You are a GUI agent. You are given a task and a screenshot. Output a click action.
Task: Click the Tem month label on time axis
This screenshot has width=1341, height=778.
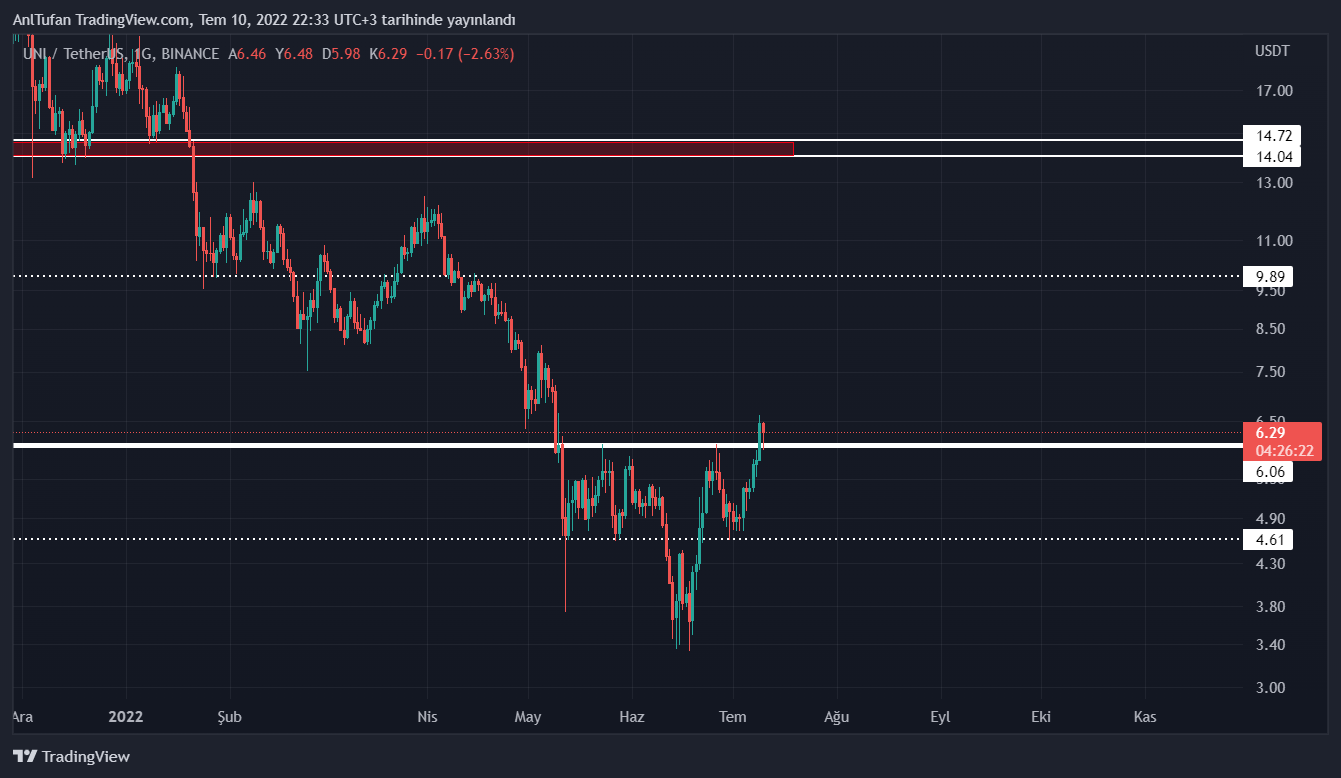click(x=733, y=716)
